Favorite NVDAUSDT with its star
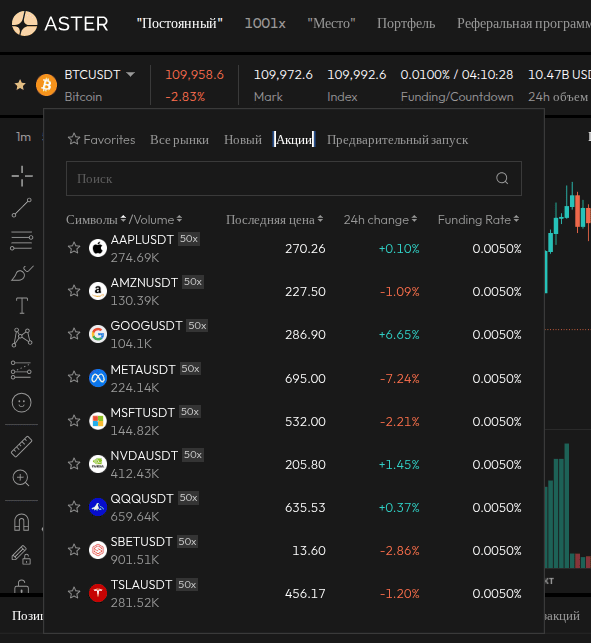The image size is (591, 643). click(x=74, y=464)
